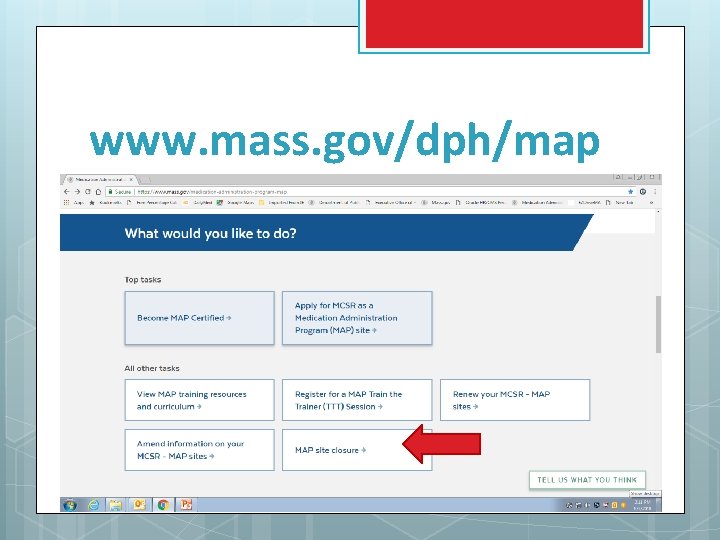Click the 'All other tasks' label
This screenshot has width=720, height=540.
152,368
